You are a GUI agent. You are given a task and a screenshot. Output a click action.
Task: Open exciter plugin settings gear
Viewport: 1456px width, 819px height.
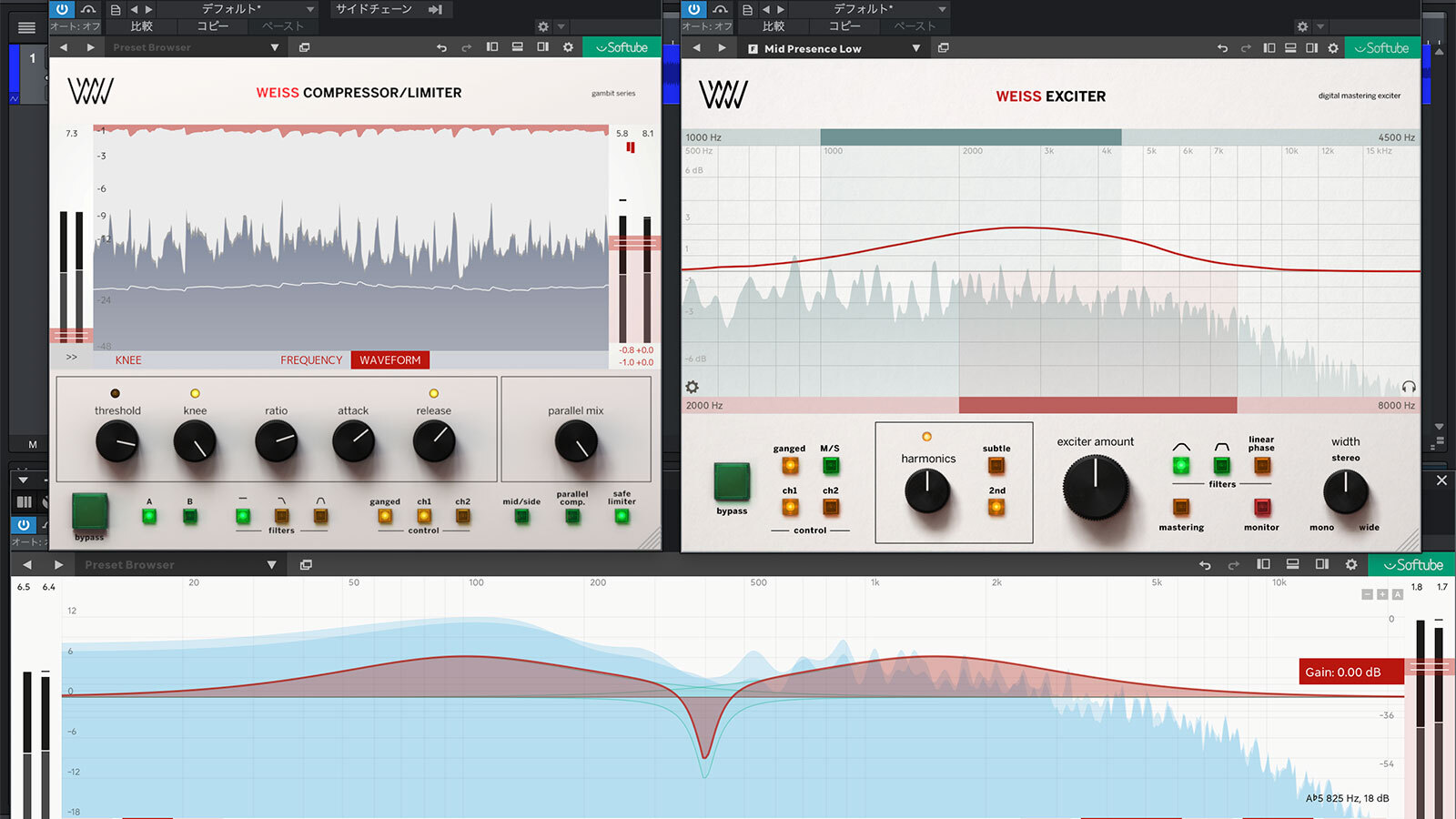[x=1333, y=48]
